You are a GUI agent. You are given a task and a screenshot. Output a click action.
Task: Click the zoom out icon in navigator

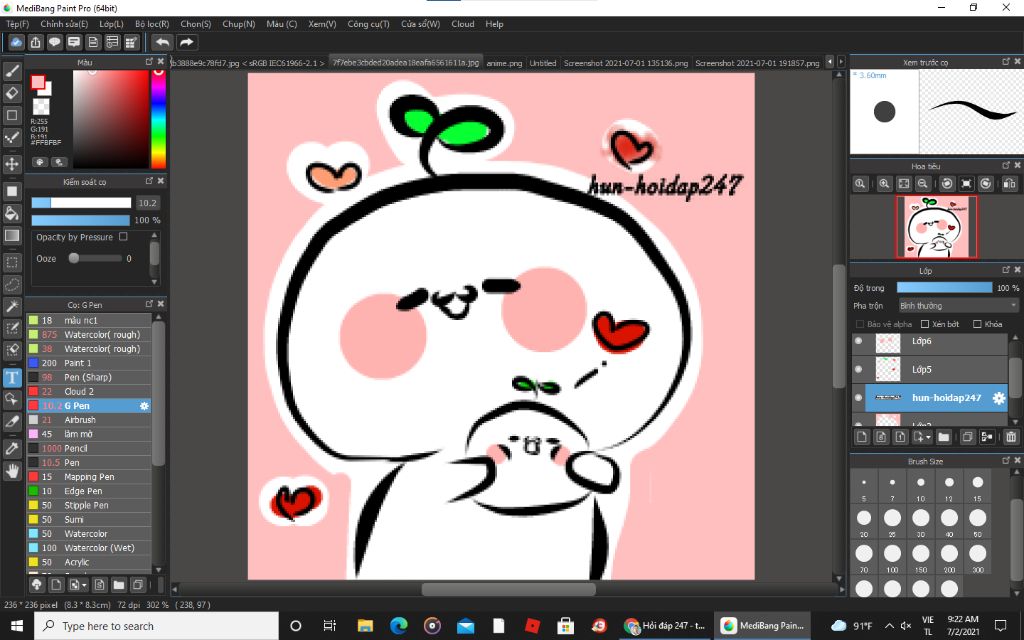coord(922,184)
